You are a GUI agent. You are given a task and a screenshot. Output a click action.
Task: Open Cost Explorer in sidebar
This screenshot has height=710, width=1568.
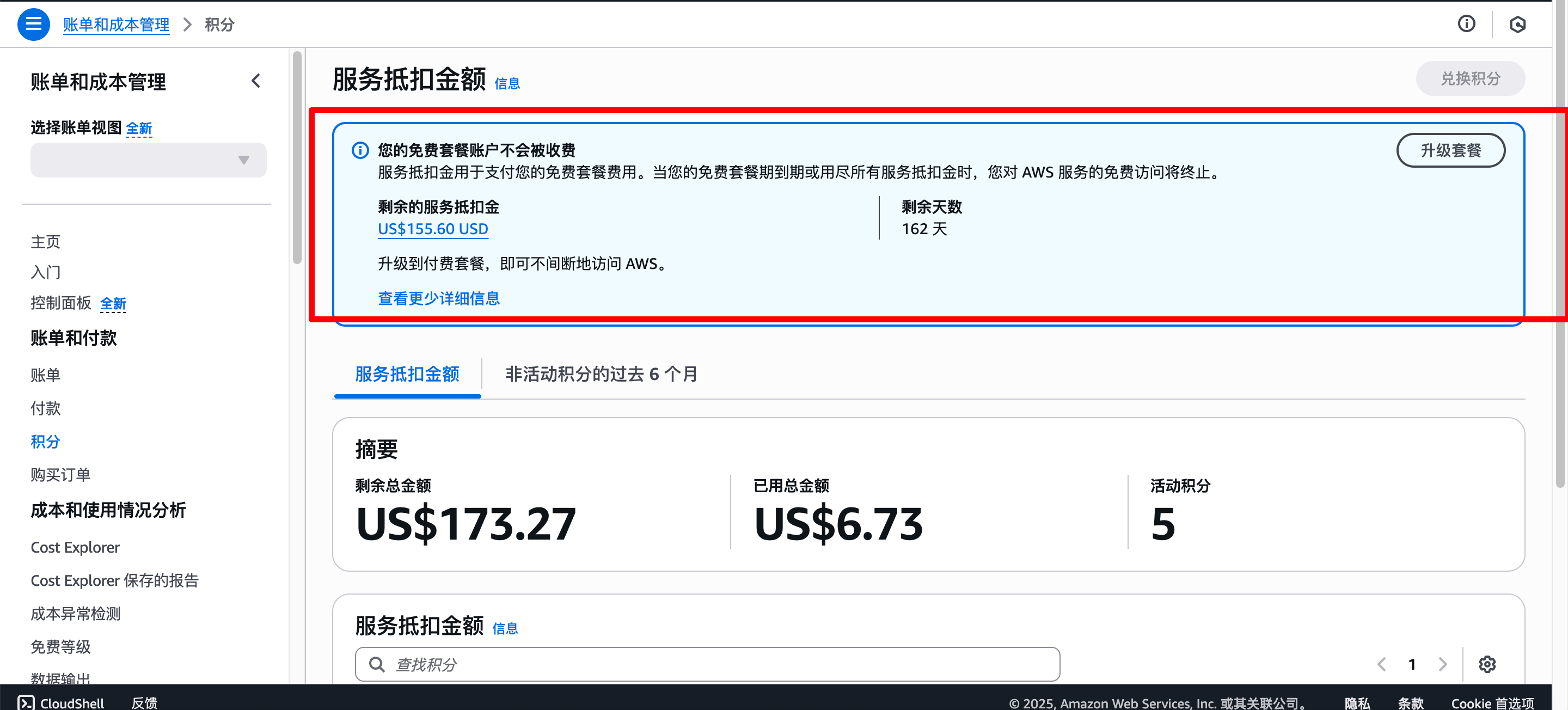tap(76, 547)
